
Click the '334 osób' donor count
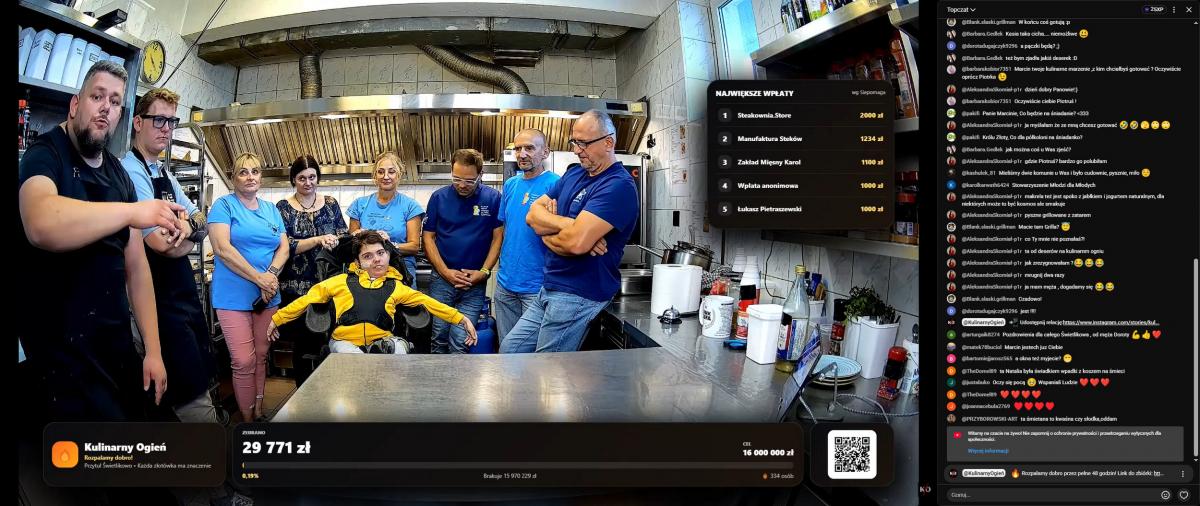(x=777, y=476)
